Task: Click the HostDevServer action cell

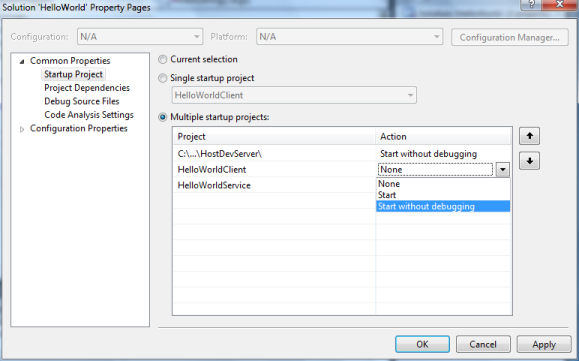Action: point(443,154)
